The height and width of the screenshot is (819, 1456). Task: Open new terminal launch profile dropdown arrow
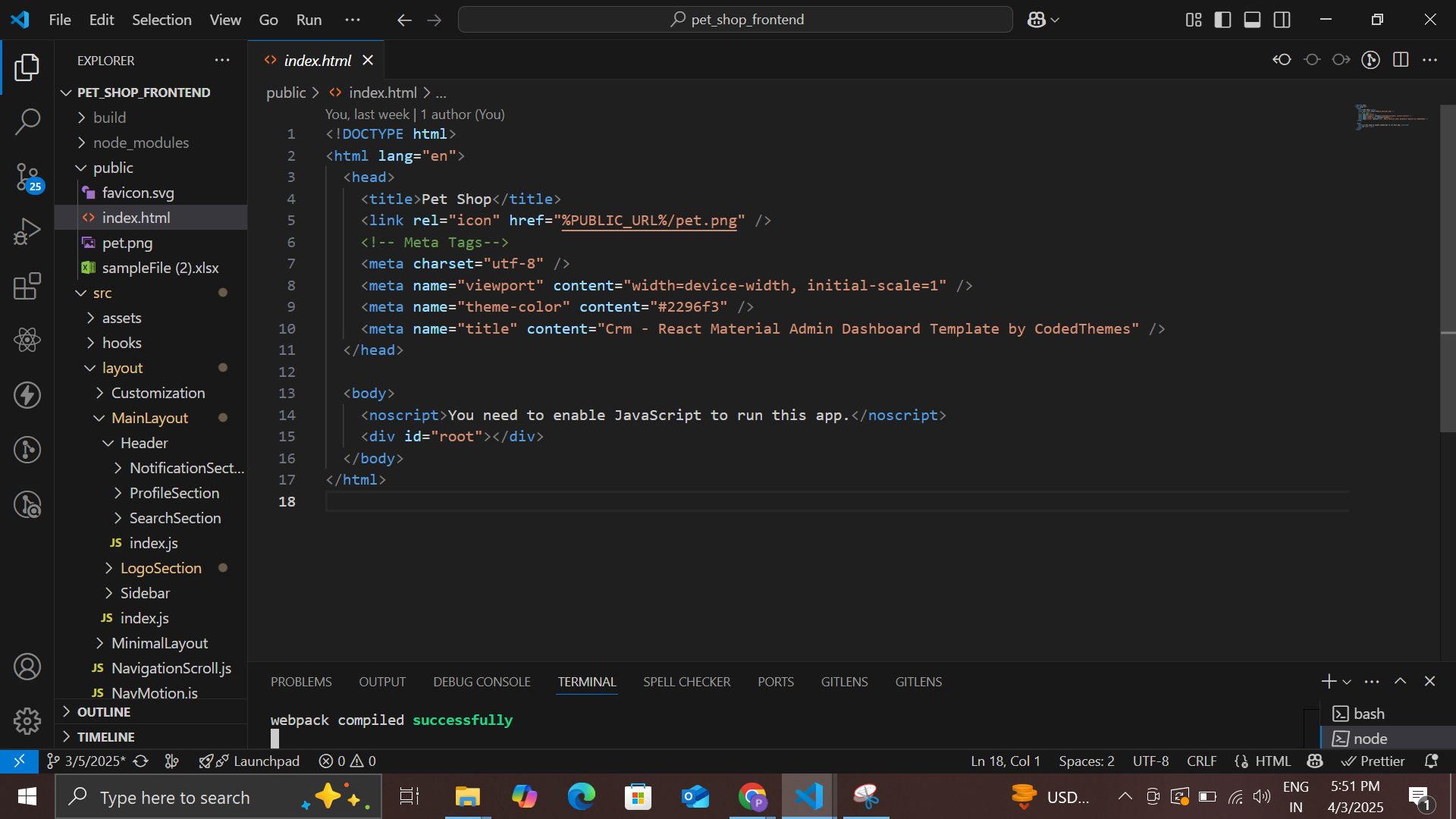(x=1347, y=682)
